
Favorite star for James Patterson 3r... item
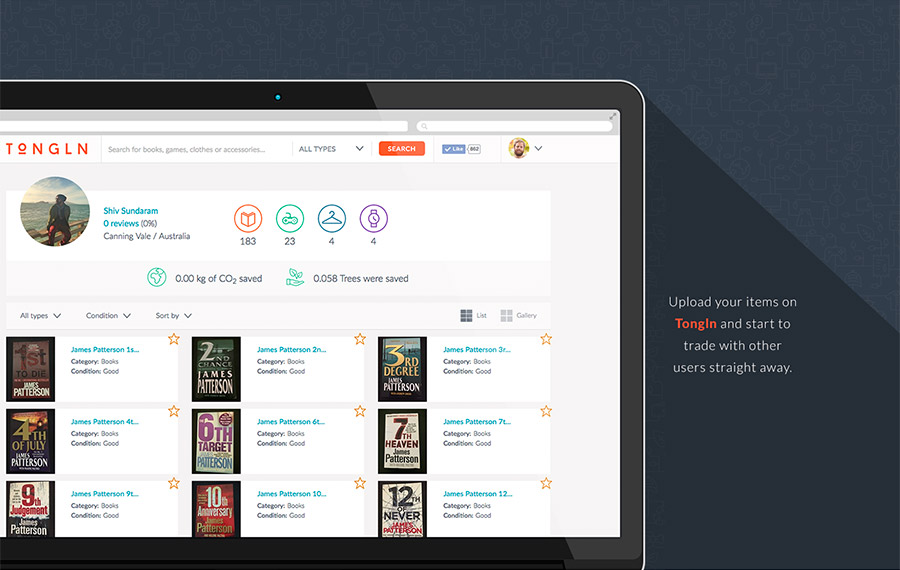546,339
